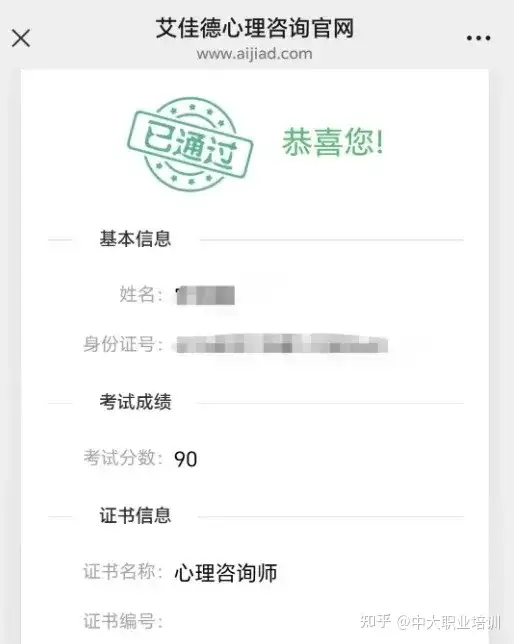Select the 基本信息 section heading
This screenshot has height=644, width=514.
pos(136,239)
